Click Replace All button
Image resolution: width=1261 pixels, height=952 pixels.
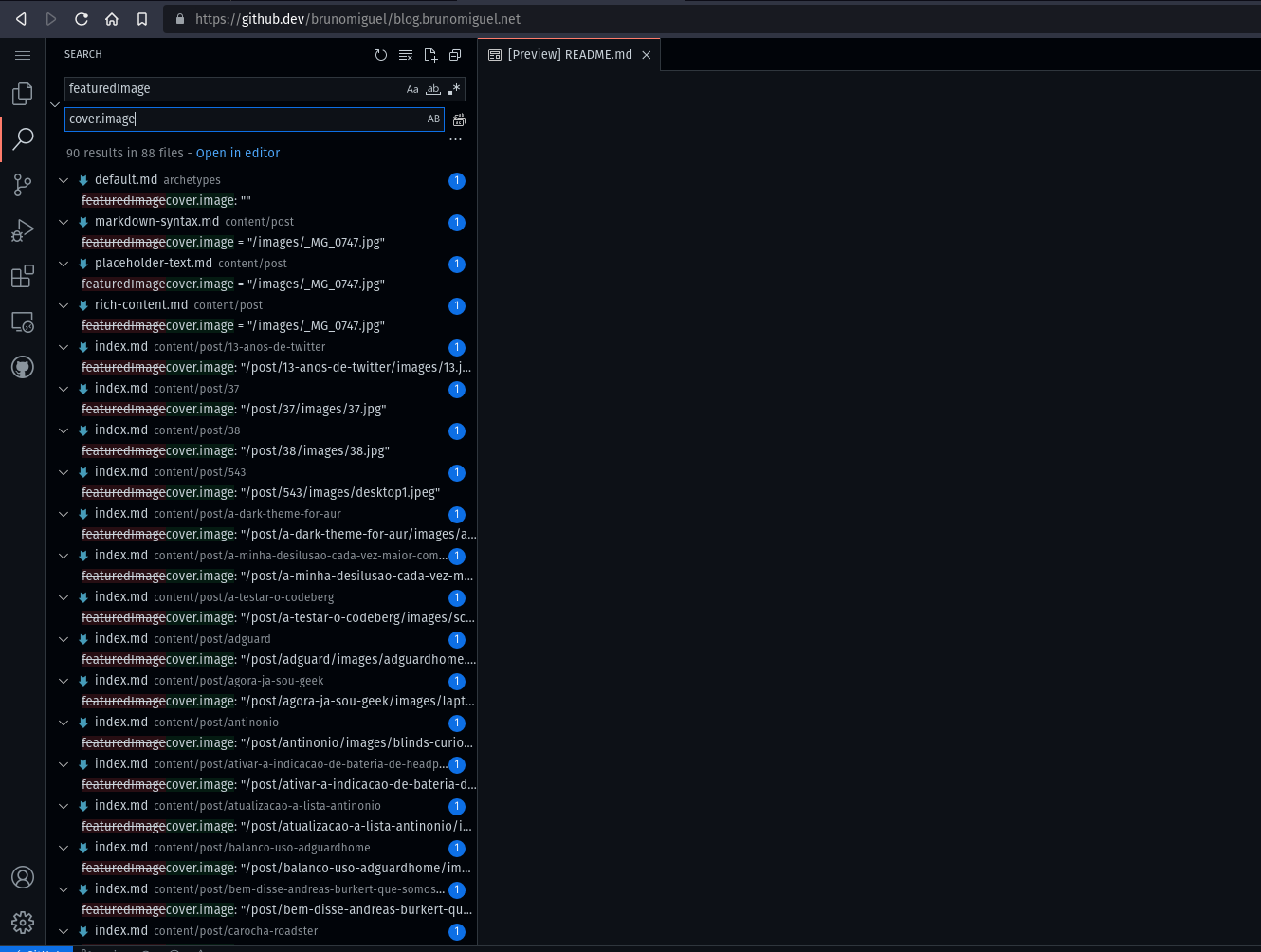pos(460,119)
